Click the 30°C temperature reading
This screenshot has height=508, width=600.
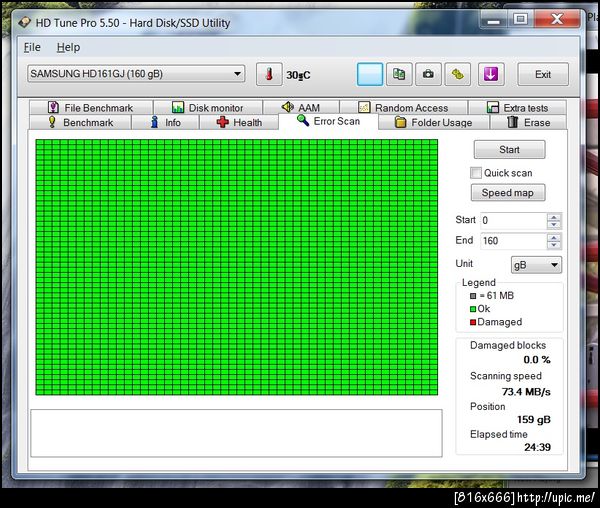[x=298, y=75]
